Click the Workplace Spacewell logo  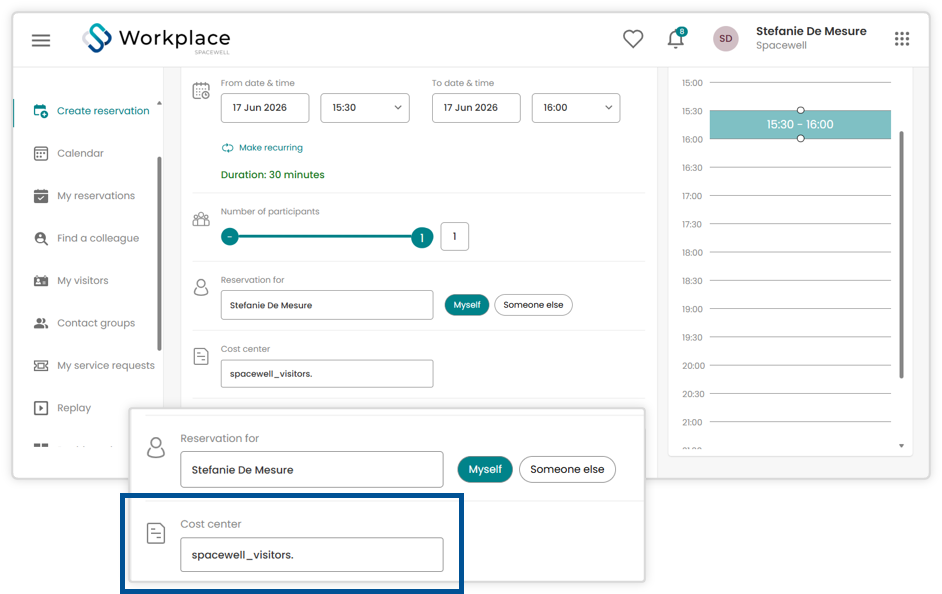tap(156, 38)
